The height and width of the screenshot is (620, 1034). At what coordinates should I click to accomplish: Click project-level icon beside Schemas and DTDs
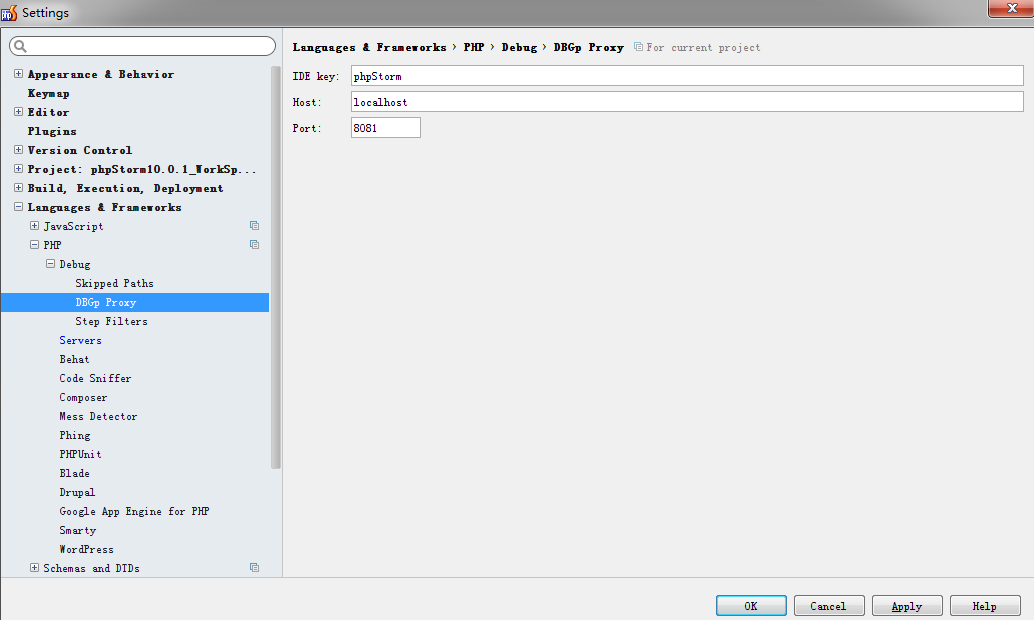click(x=255, y=568)
